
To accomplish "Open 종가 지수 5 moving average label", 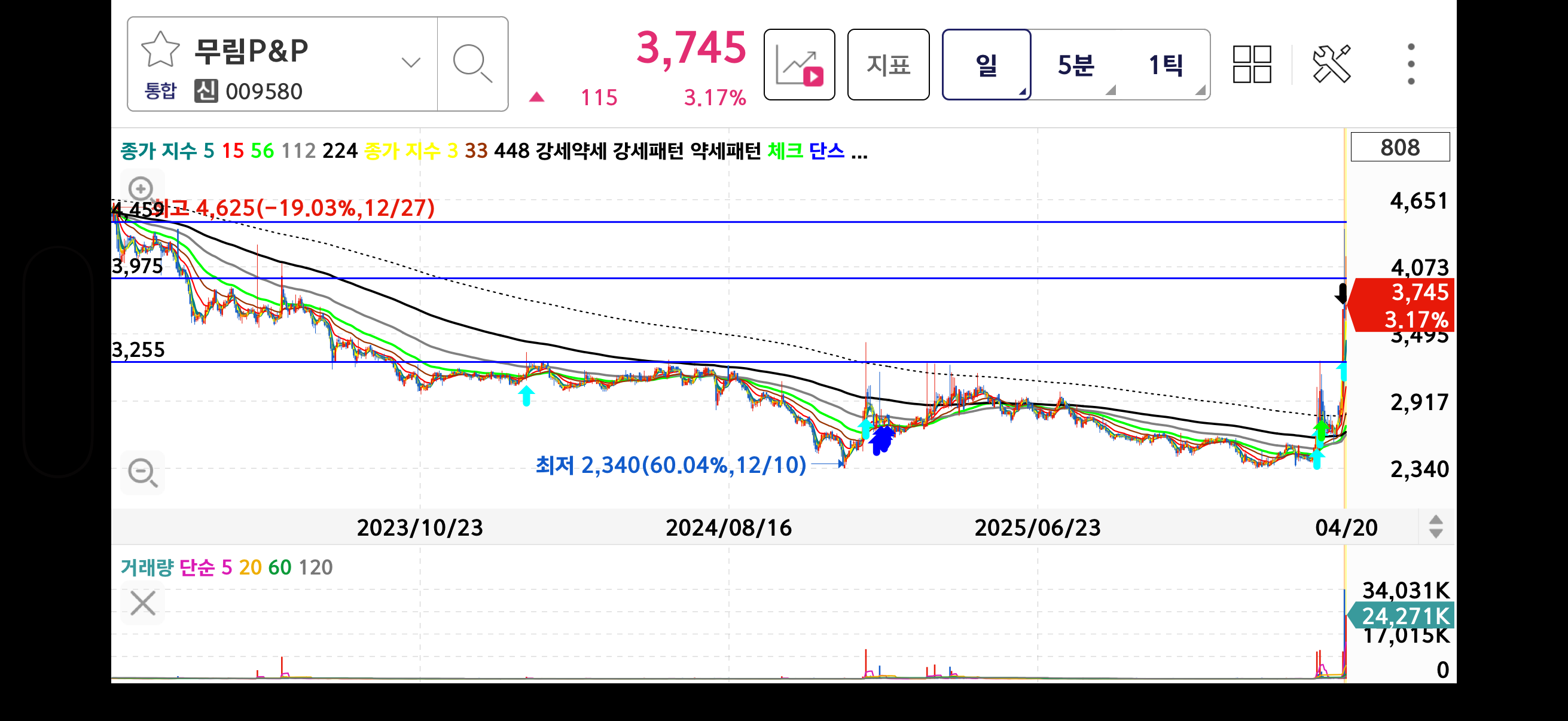I will (167, 150).
